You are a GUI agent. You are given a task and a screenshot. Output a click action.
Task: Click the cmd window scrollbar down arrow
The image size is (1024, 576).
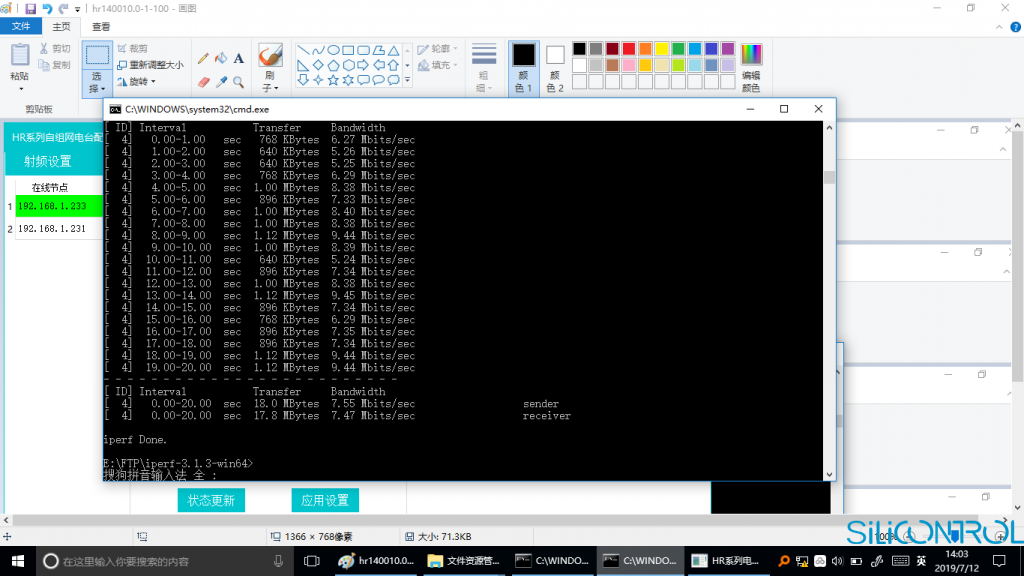829,475
